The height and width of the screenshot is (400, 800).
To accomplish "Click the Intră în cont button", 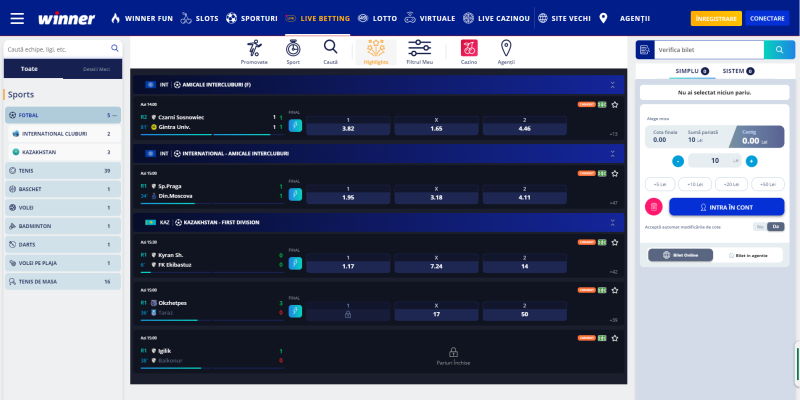I will pos(727,207).
